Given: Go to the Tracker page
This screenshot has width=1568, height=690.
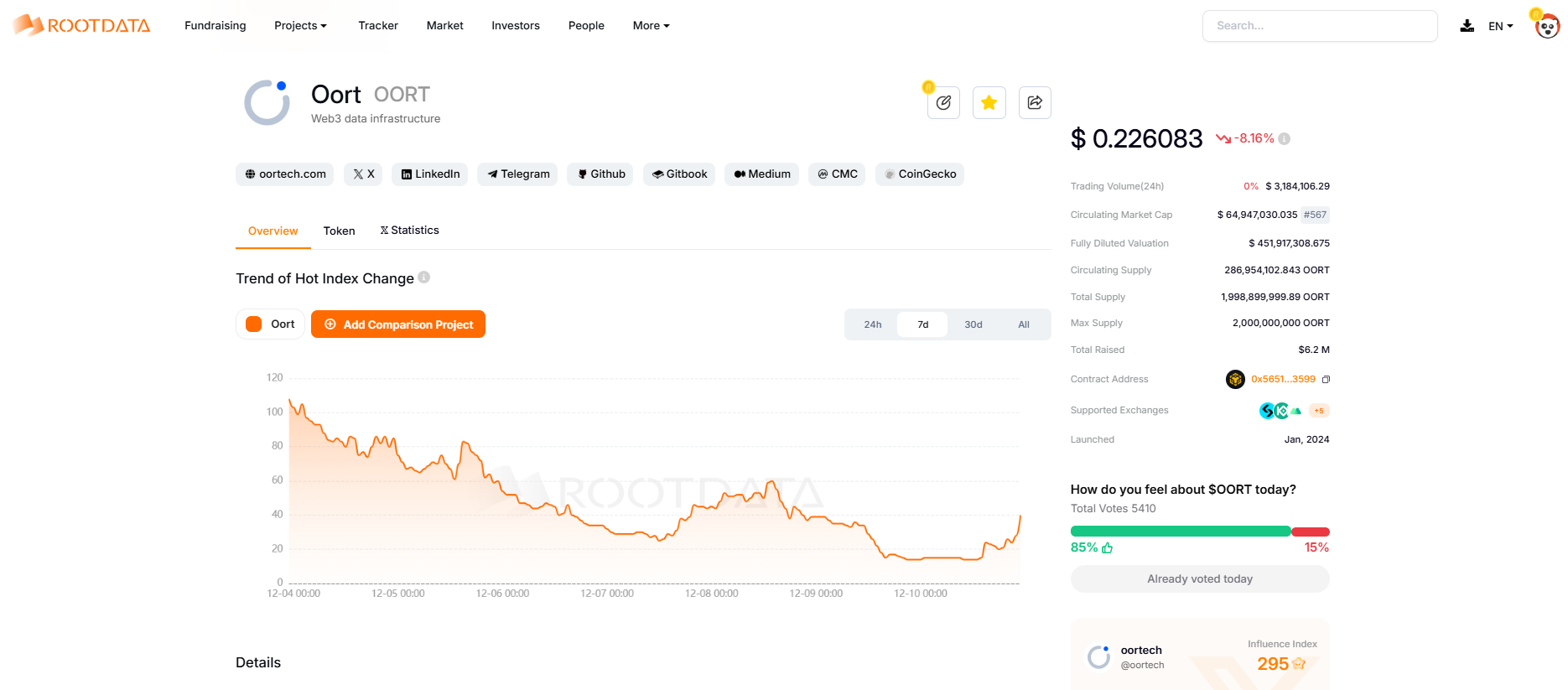Looking at the screenshot, I should pyautogui.click(x=378, y=26).
